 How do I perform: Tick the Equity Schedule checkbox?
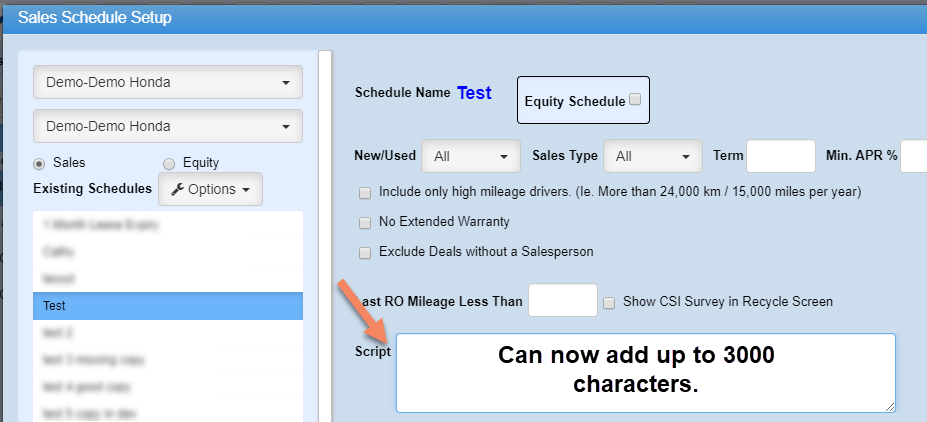tap(635, 100)
